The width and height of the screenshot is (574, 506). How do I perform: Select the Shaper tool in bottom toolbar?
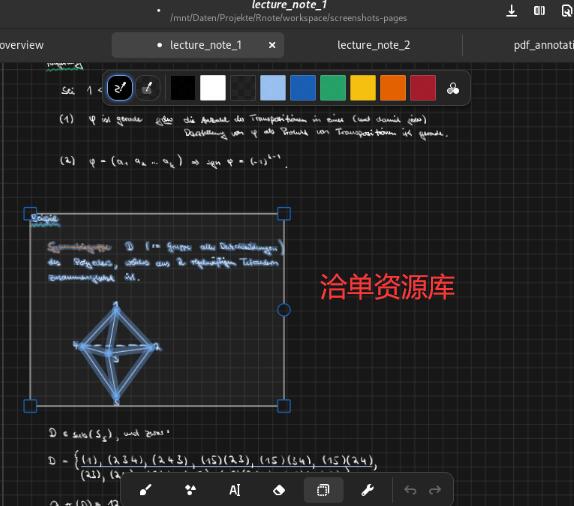190,490
